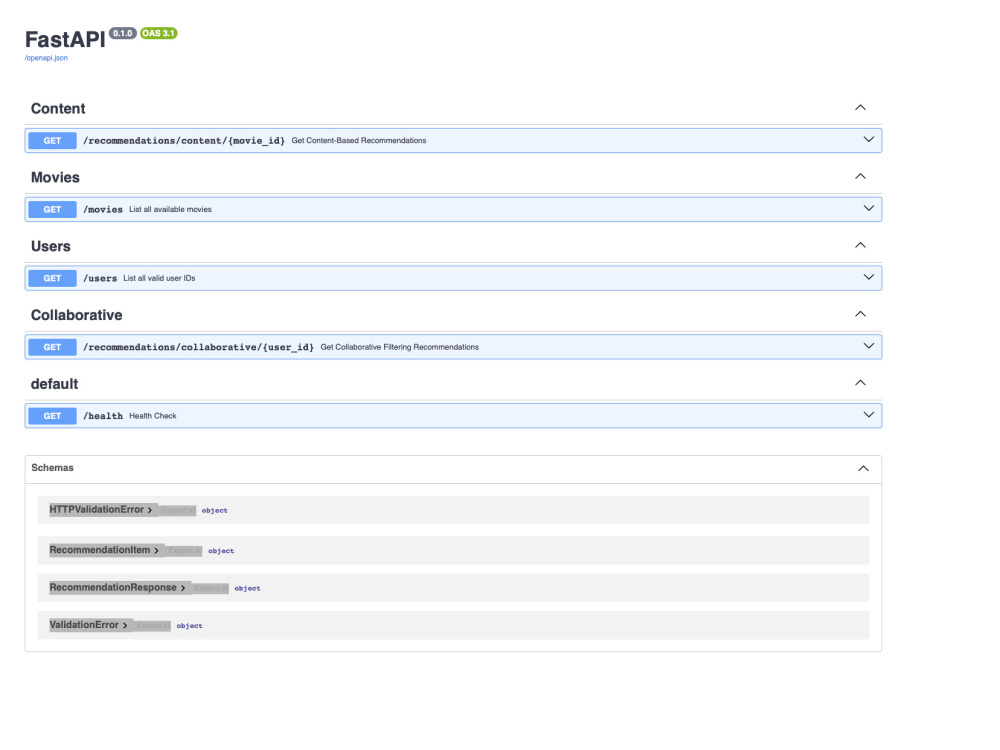Click the default tag heading
Image resolution: width=1000 pixels, height=750 pixels.
pos(55,384)
